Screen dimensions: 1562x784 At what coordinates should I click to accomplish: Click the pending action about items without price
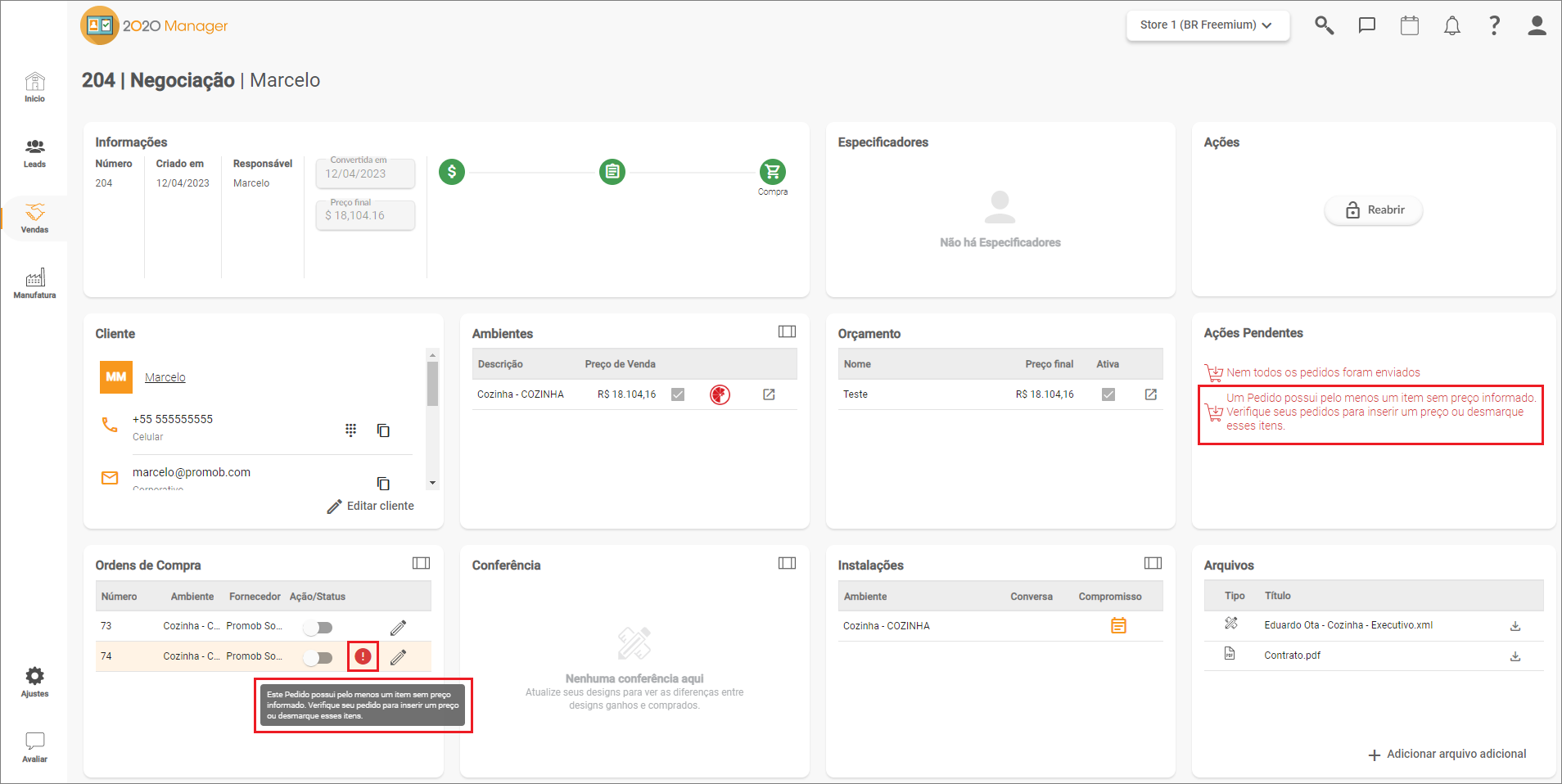click(1371, 412)
